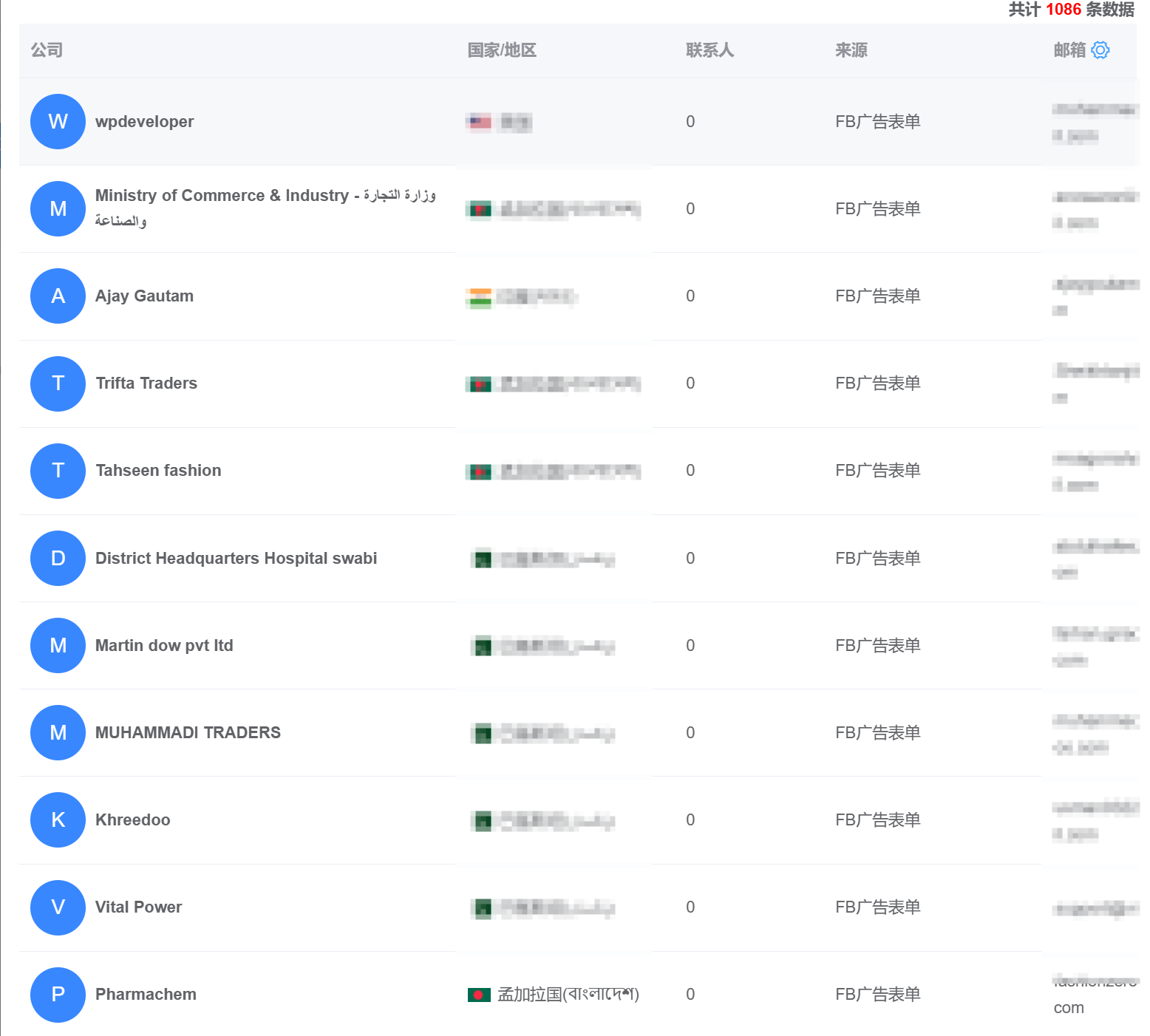Image resolution: width=1150 pixels, height=1036 pixels.
Task: Click the M avatar for Ministry of Commerce
Action: click(x=58, y=208)
